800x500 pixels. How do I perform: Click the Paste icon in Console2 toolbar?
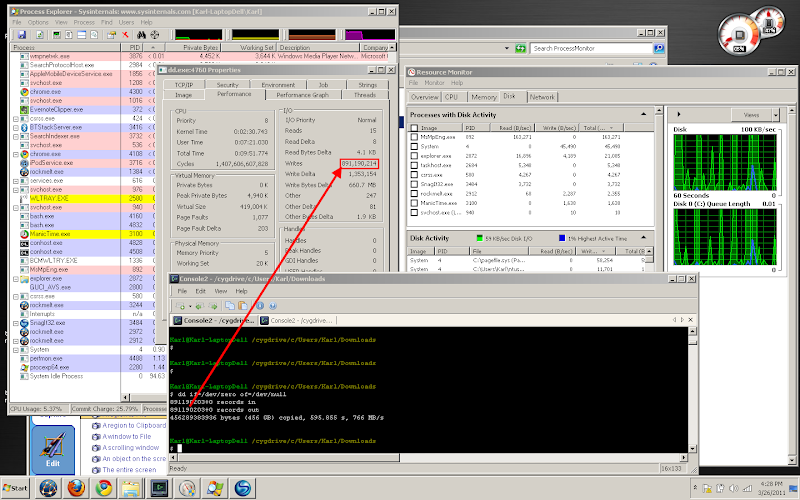pyautogui.click(x=243, y=306)
